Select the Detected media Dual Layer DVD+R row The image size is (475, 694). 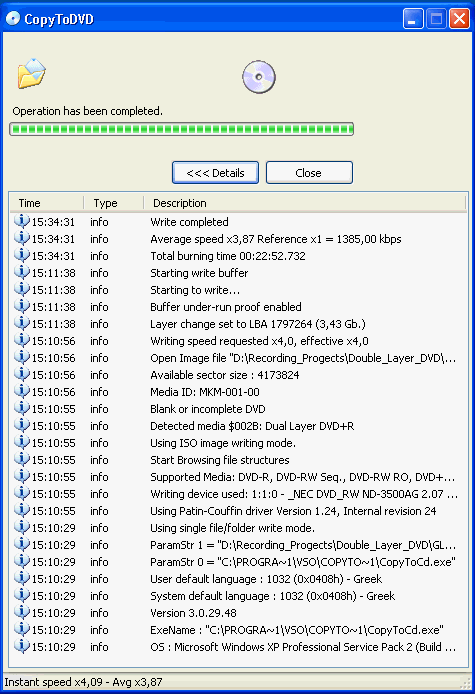(238, 426)
